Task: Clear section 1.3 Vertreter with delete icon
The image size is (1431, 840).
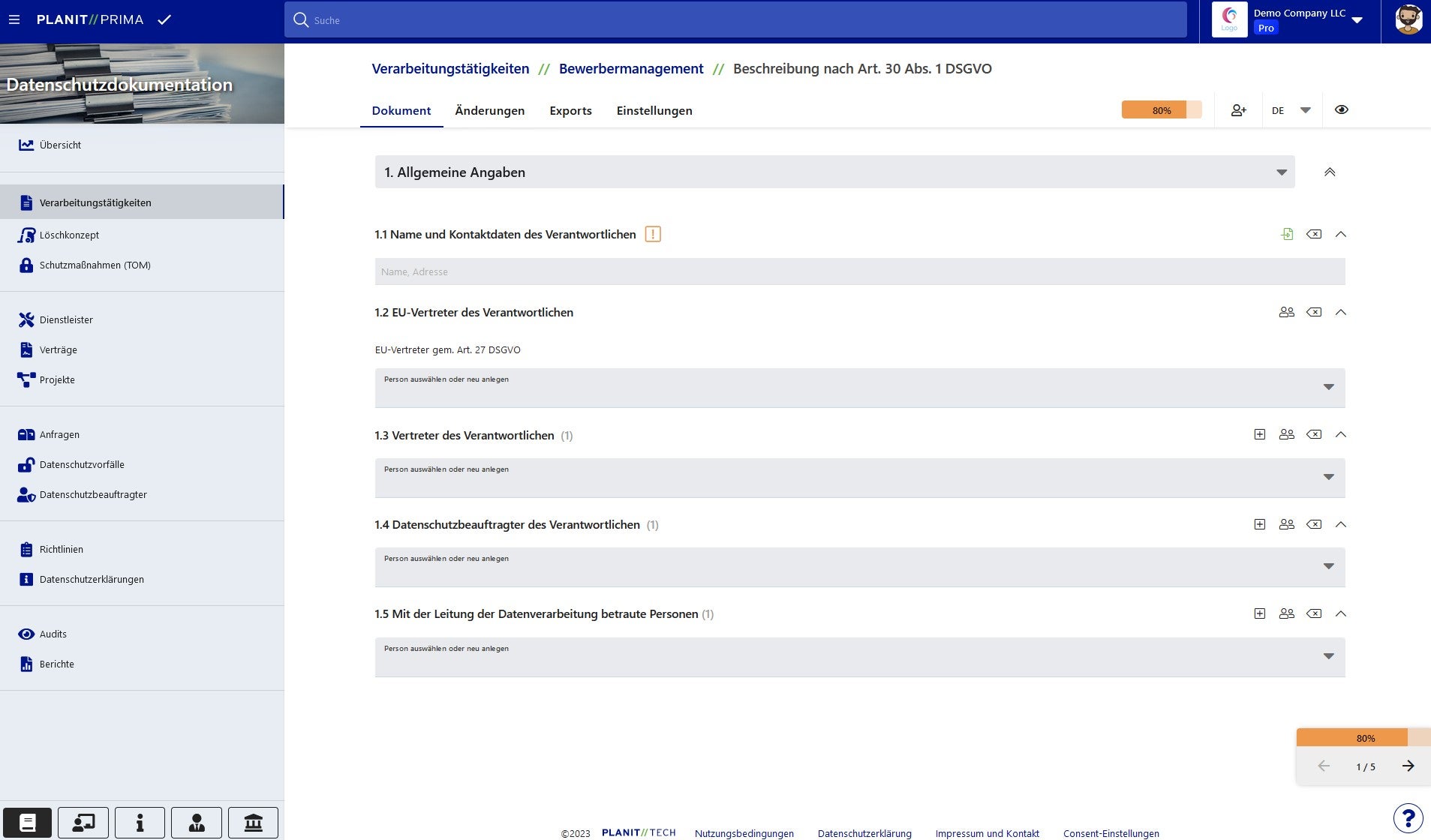Action: click(1314, 434)
